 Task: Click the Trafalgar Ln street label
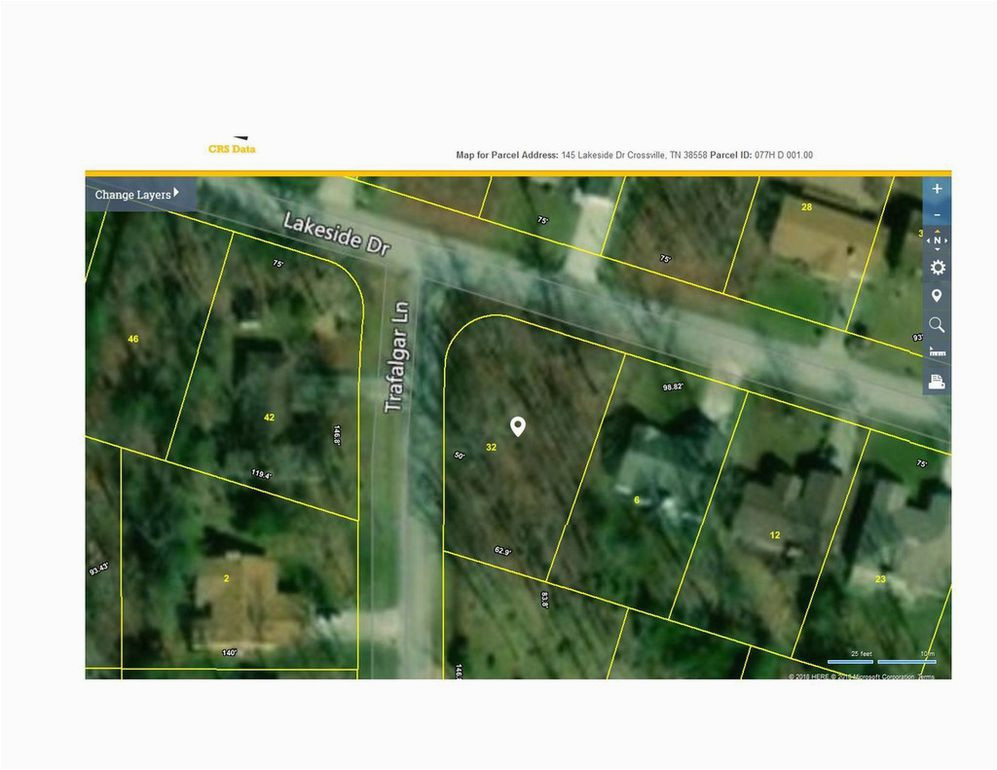tap(397, 357)
